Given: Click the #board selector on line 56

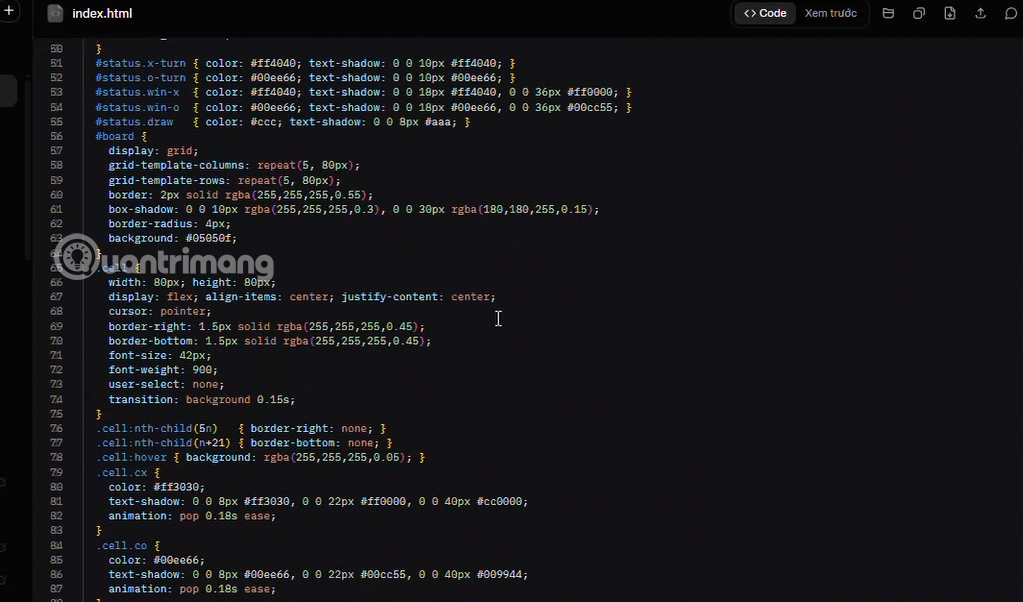Looking at the screenshot, I should [113, 136].
